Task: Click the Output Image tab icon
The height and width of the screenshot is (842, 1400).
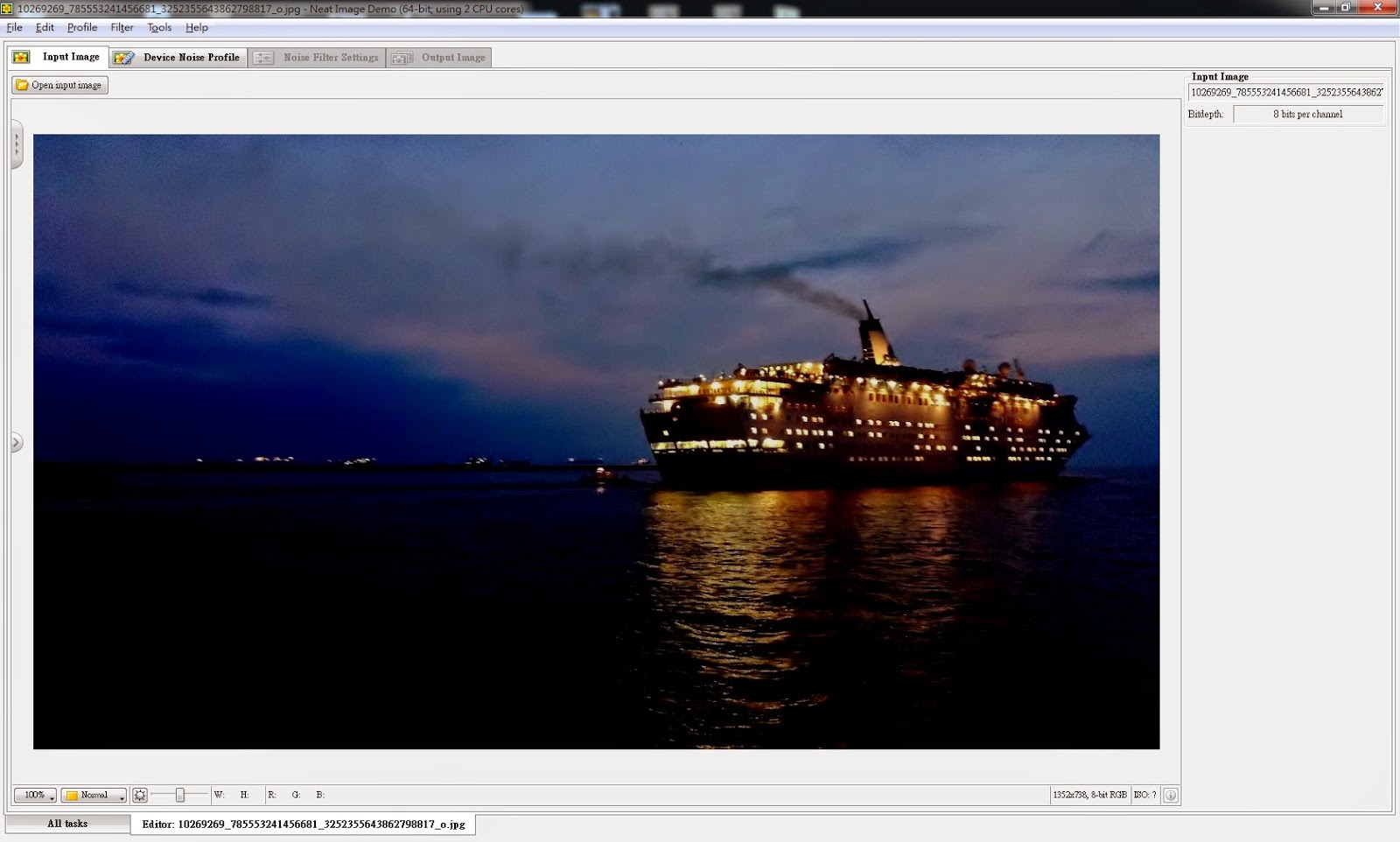Action: point(402,58)
